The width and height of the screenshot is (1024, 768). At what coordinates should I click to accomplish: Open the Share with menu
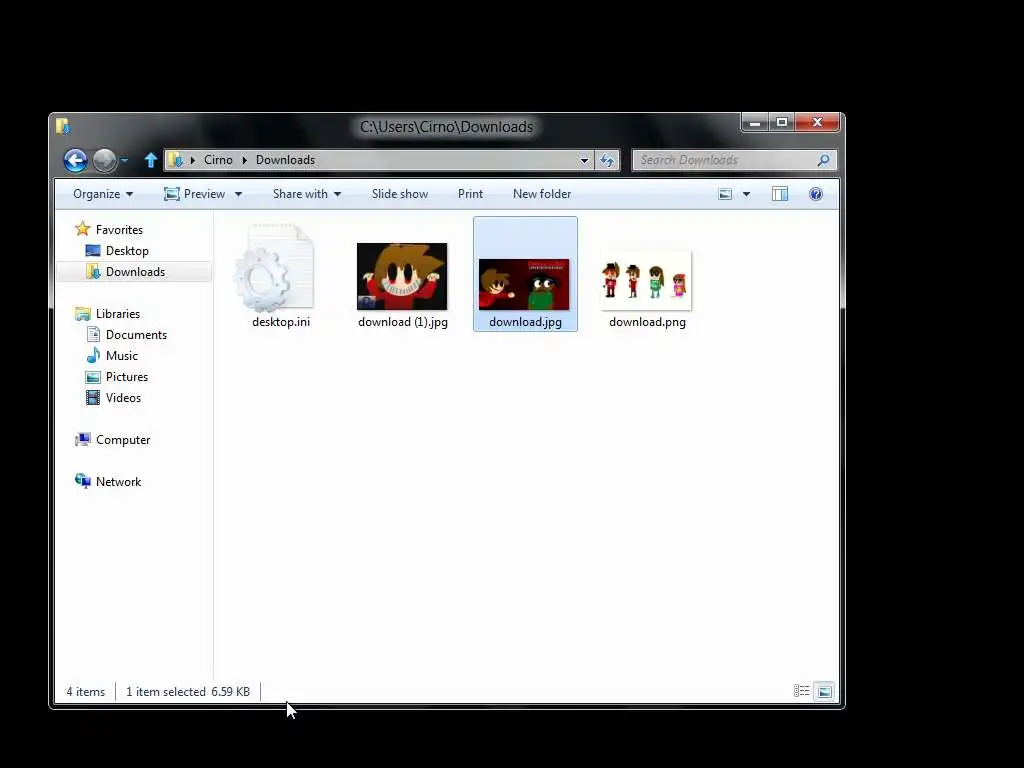pyautogui.click(x=307, y=194)
